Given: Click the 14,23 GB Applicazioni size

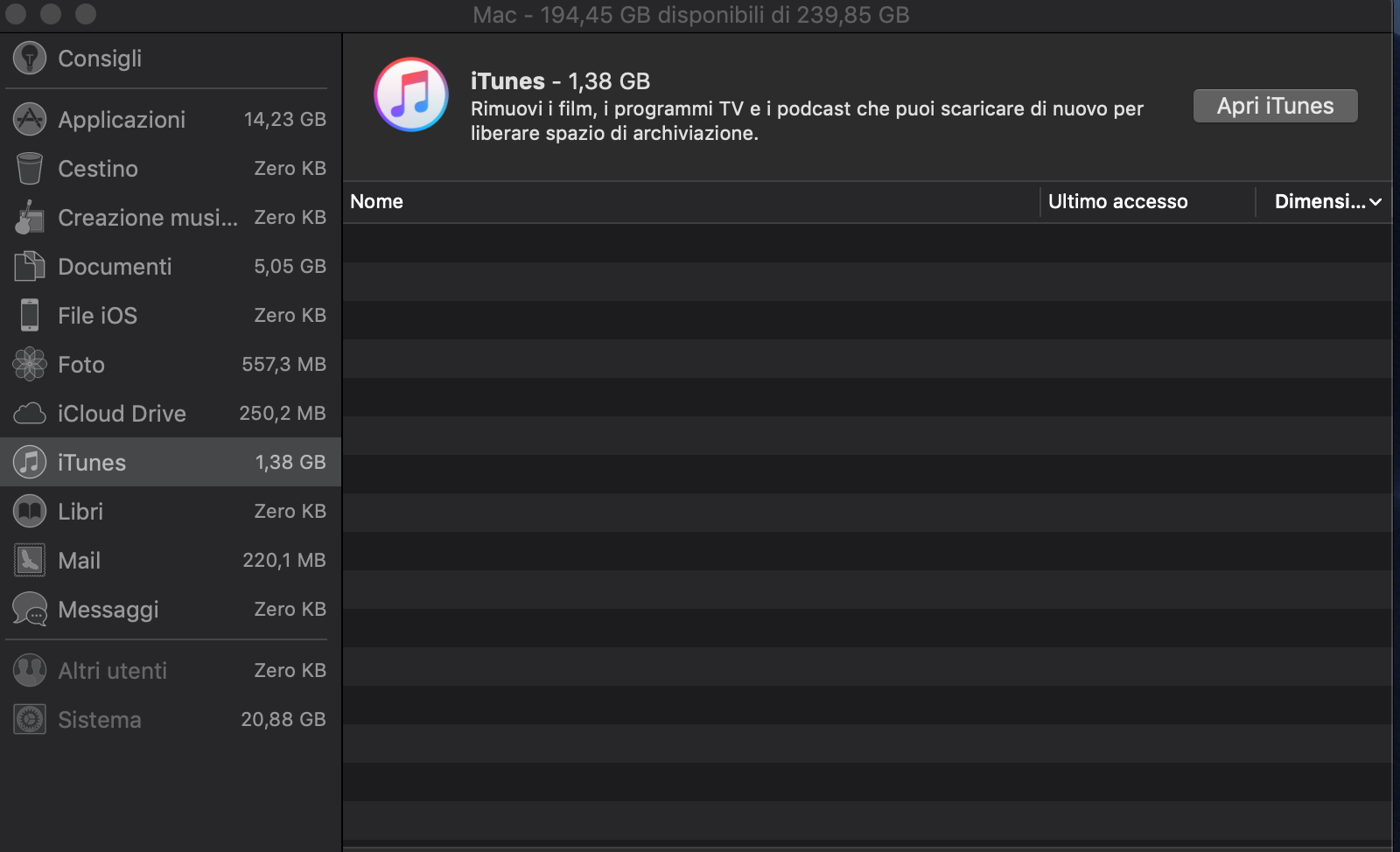Looking at the screenshot, I should coord(285,120).
